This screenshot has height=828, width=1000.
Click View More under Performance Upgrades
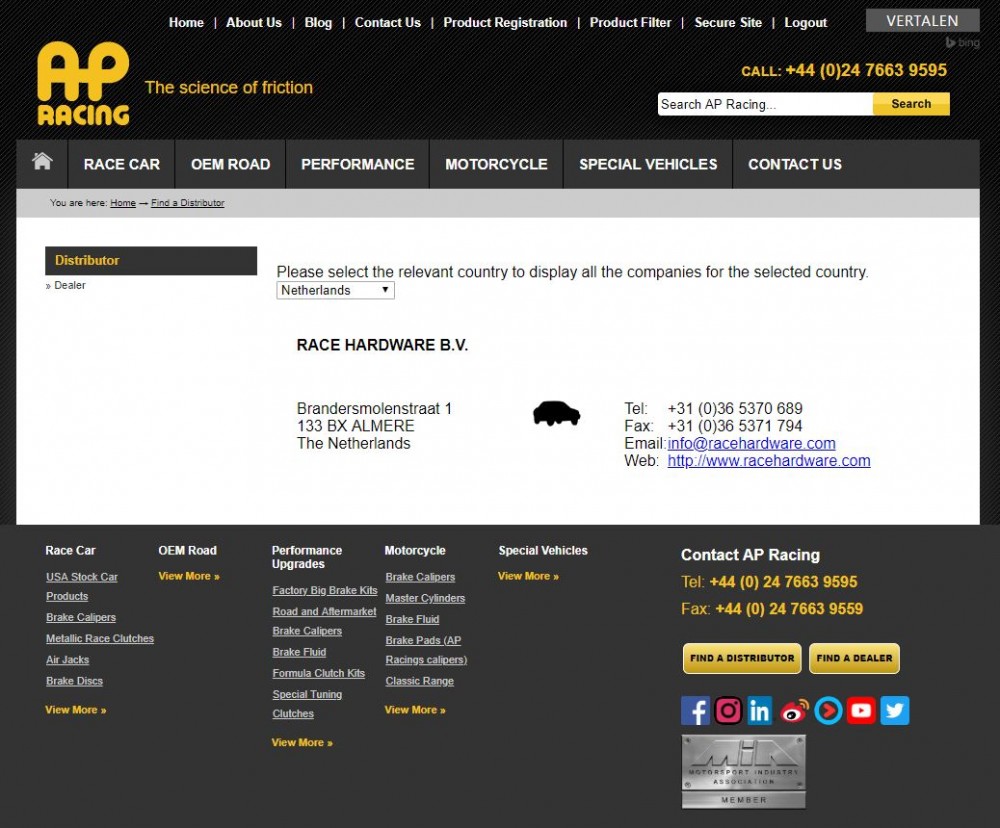302,743
